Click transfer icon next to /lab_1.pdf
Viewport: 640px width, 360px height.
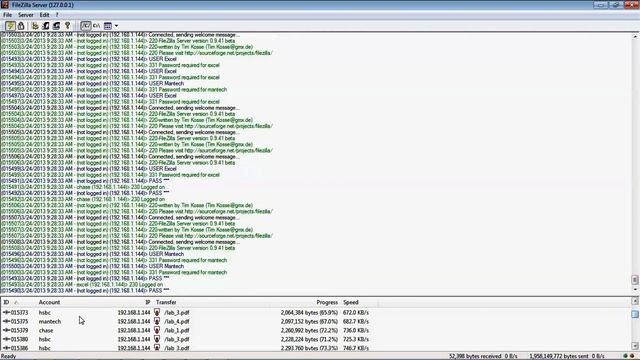coord(157,330)
